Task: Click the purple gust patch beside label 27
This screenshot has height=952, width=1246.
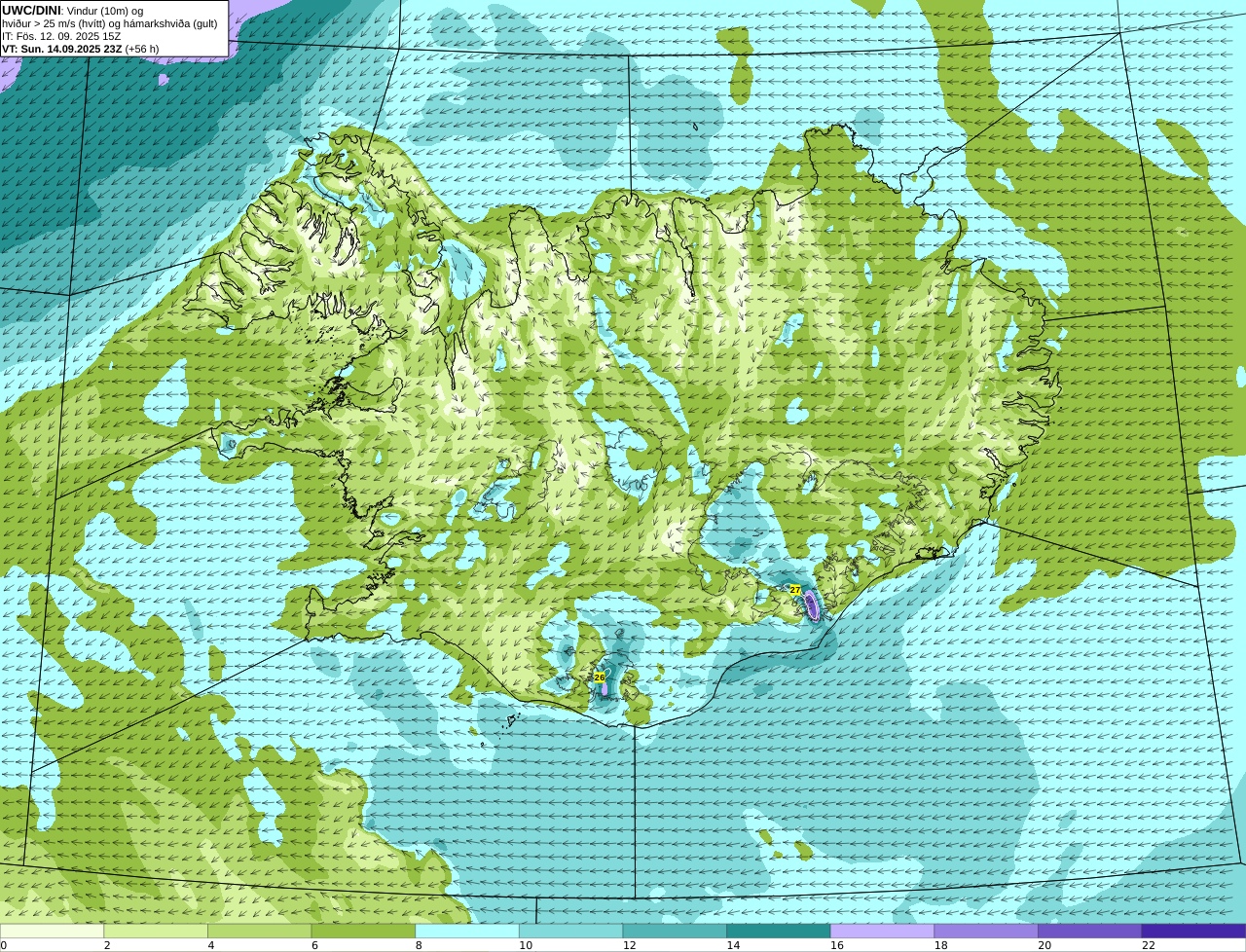Action: (811, 605)
